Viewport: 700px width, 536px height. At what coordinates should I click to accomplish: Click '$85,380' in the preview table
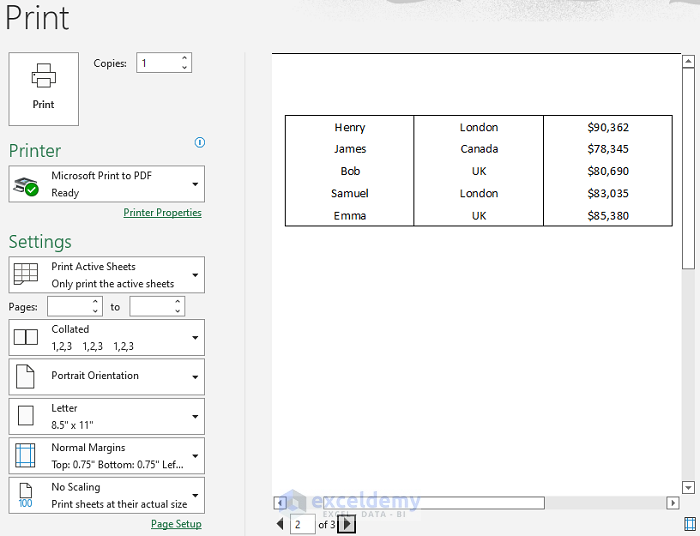point(608,216)
